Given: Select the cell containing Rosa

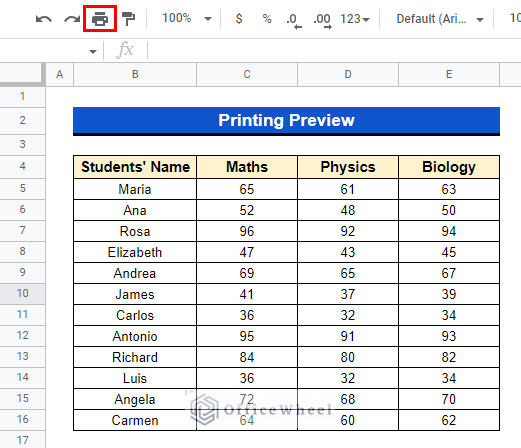Looking at the screenshot, I should 135,231.
